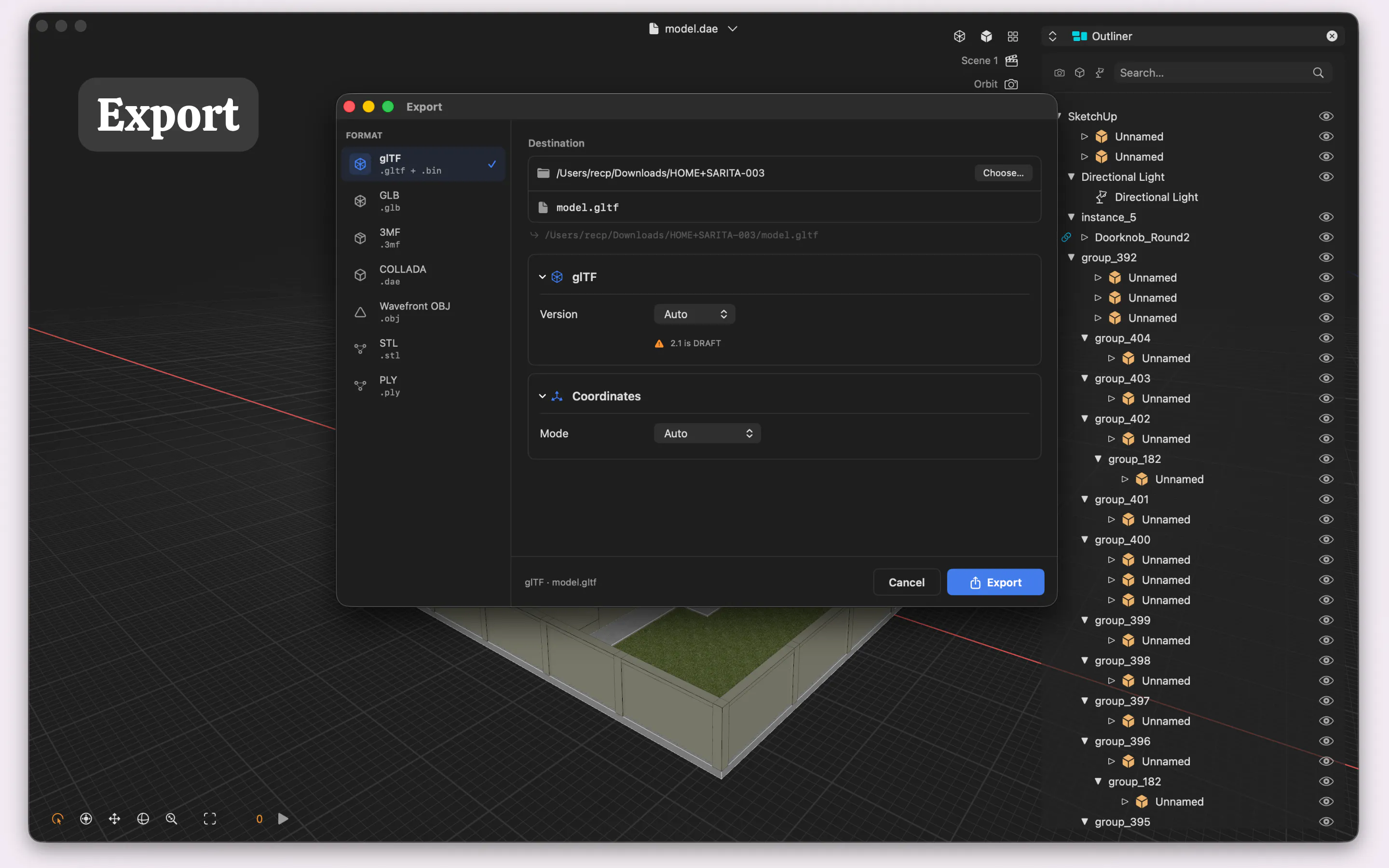Hide group_404 with its eye icon
1389x868 pixels.
[x=1326, y=338]
